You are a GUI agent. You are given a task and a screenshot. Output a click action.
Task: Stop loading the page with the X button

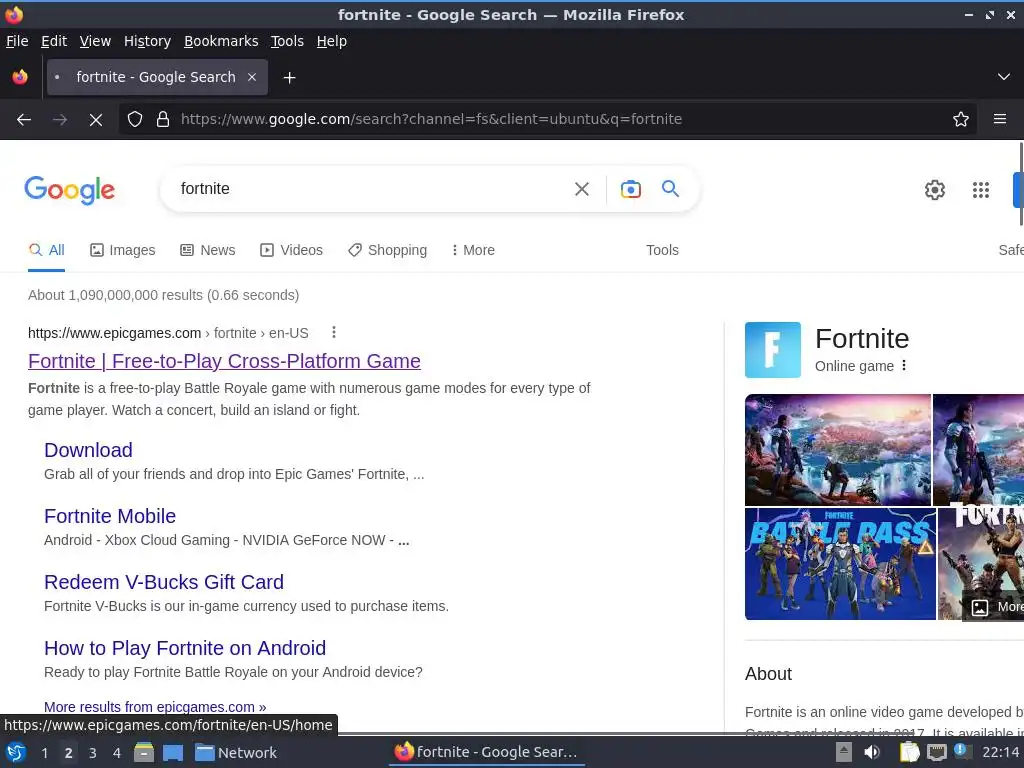click(x=95, y=120)
